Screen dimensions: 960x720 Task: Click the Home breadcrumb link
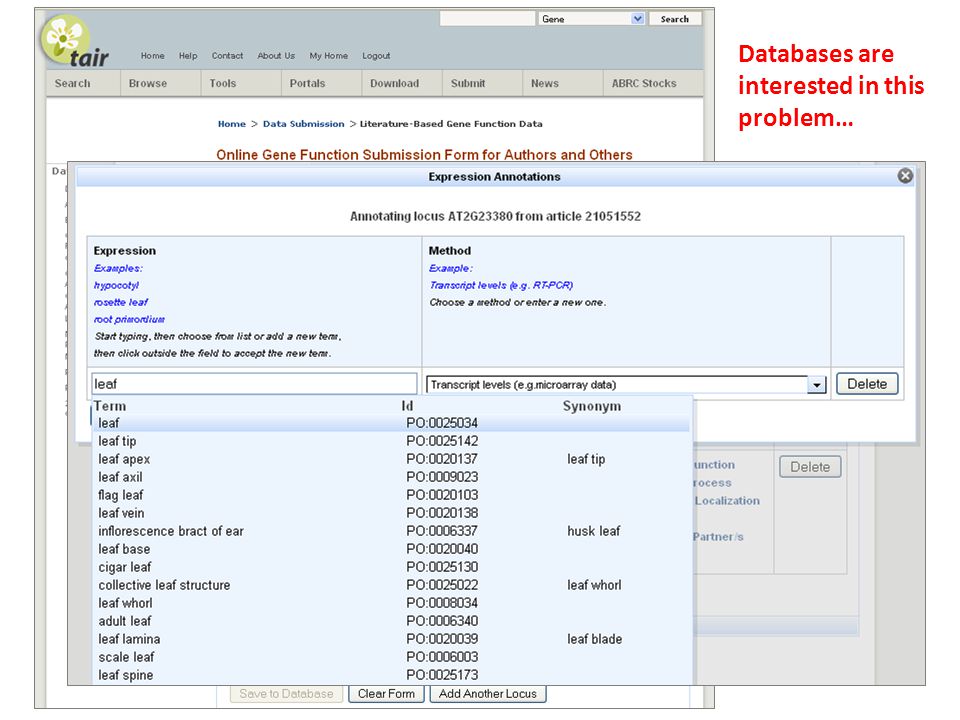231,124
